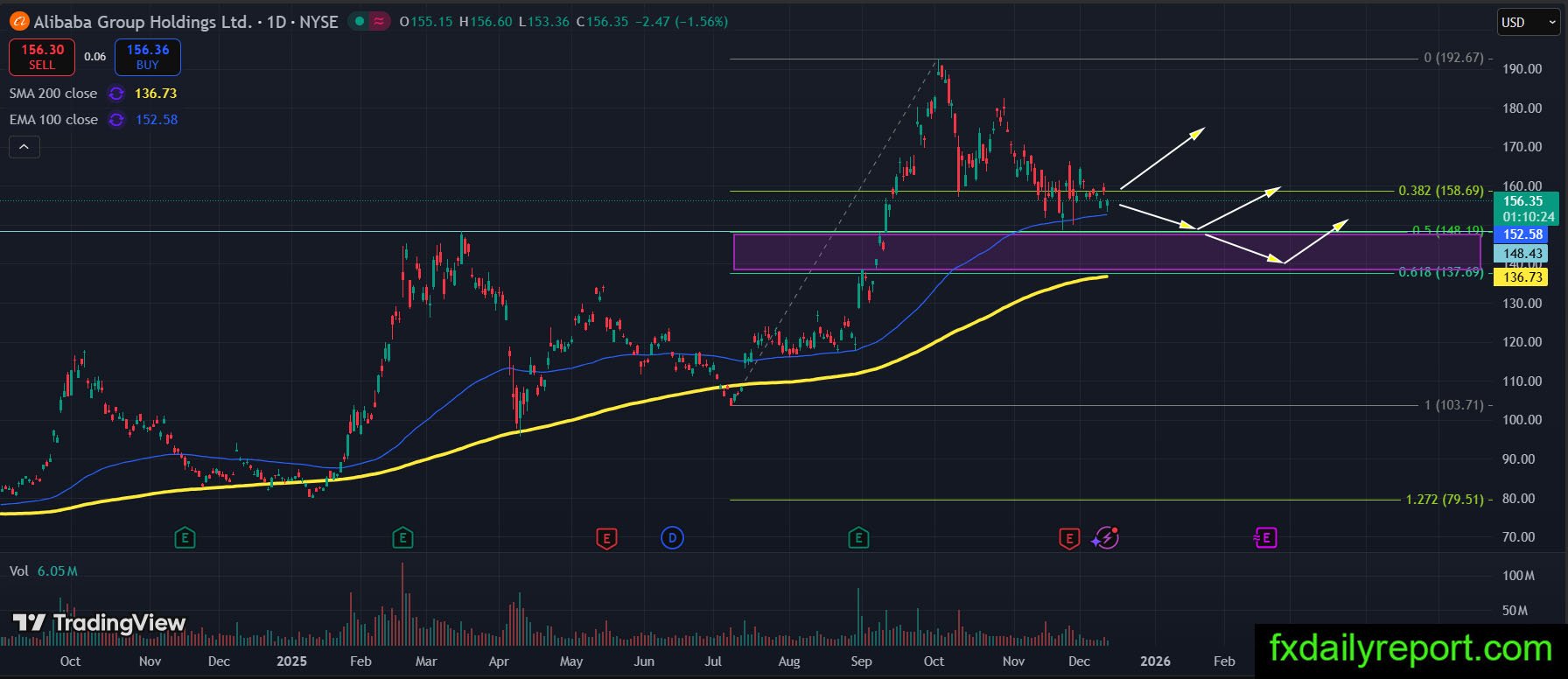Select the SMA 200 close indicator label
The image size is (1568, 679).
pos(53,94)
